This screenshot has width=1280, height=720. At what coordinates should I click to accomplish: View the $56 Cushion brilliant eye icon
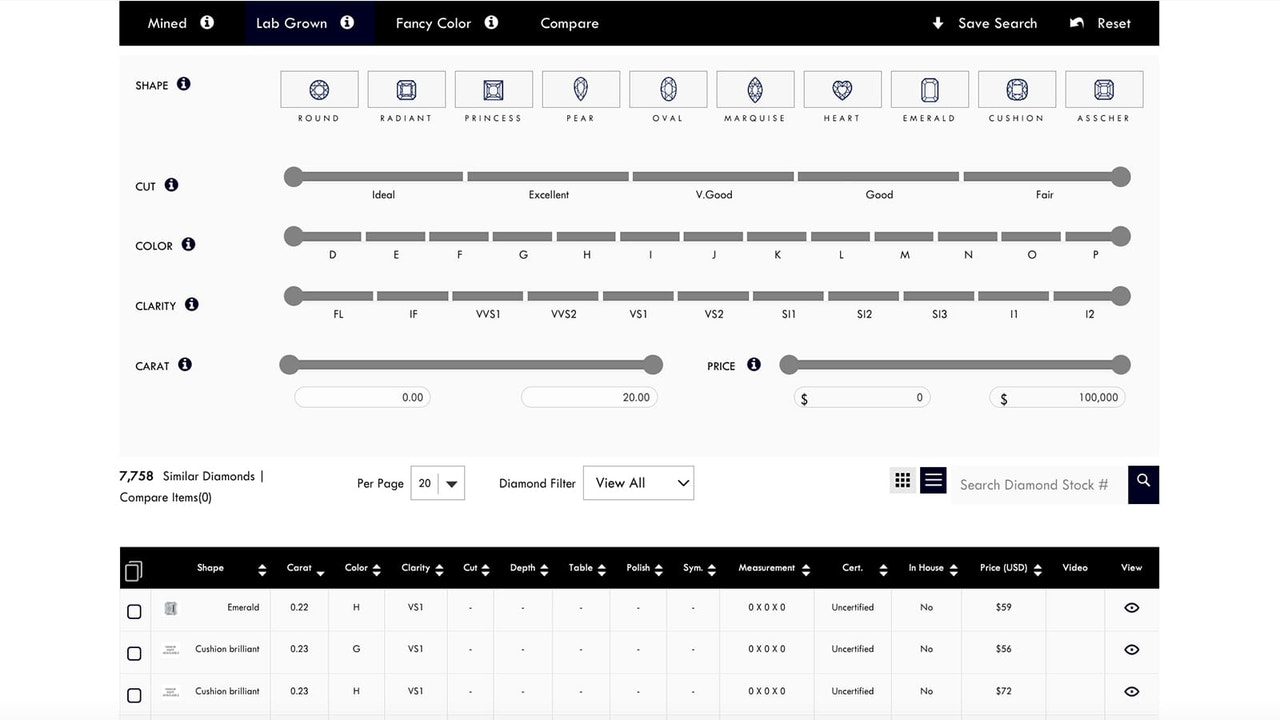tap(1131, 649)
